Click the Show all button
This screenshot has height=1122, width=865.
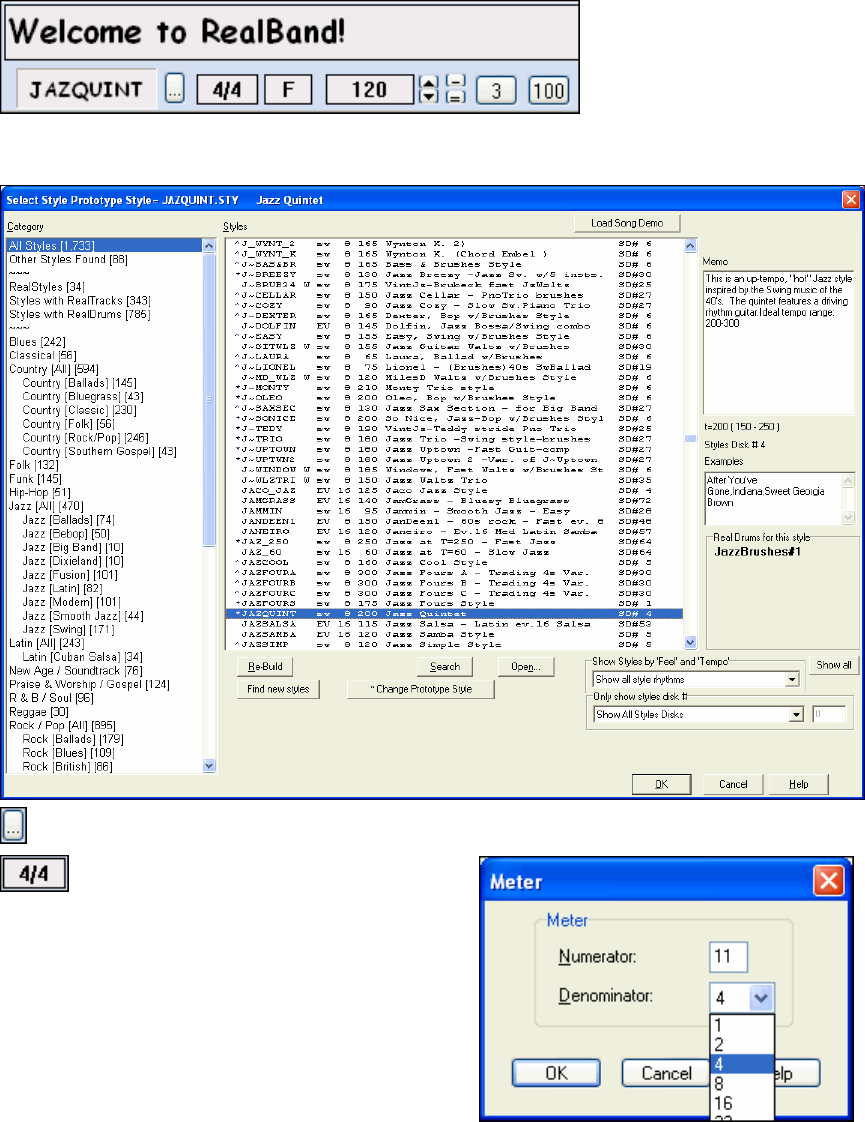click(834, 665)
